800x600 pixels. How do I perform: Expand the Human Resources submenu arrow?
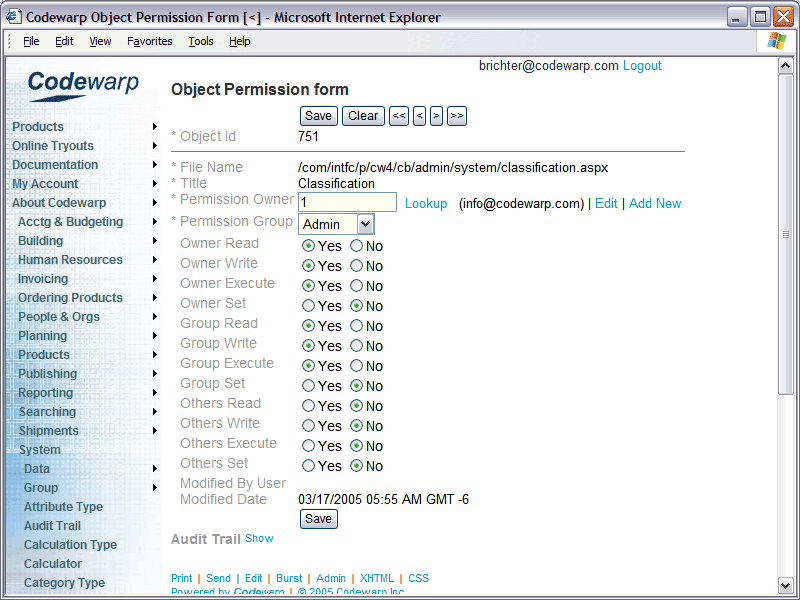click(x=155, y=260)
